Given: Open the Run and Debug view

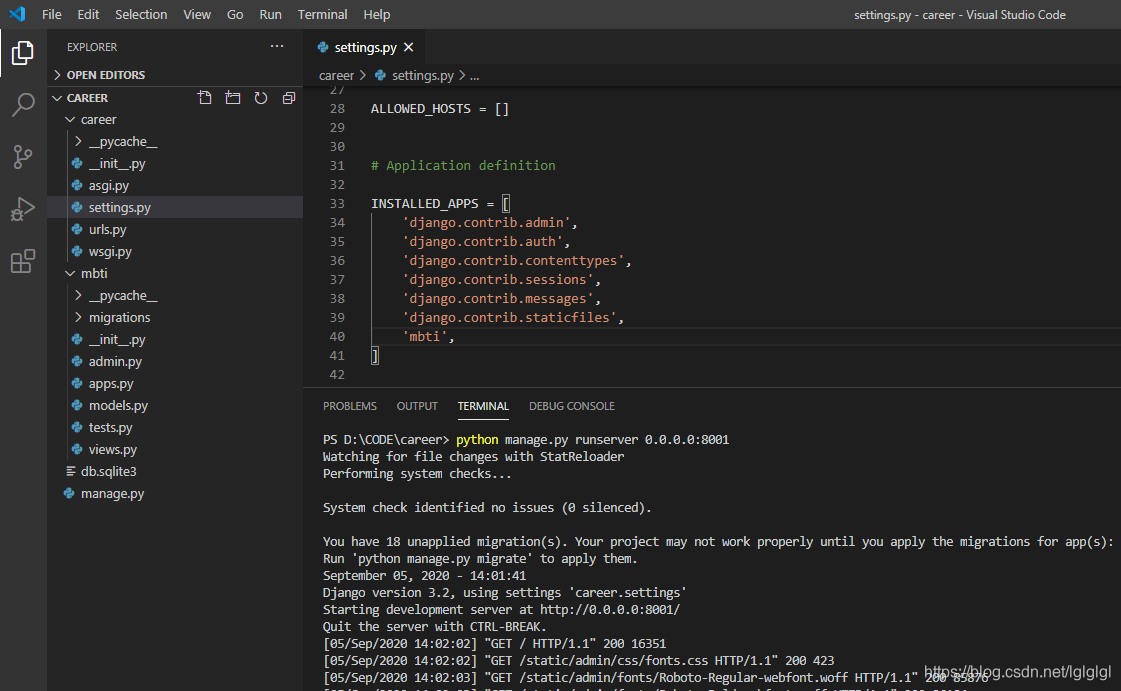Looking at the screenshot, I should tap(23, 209).
